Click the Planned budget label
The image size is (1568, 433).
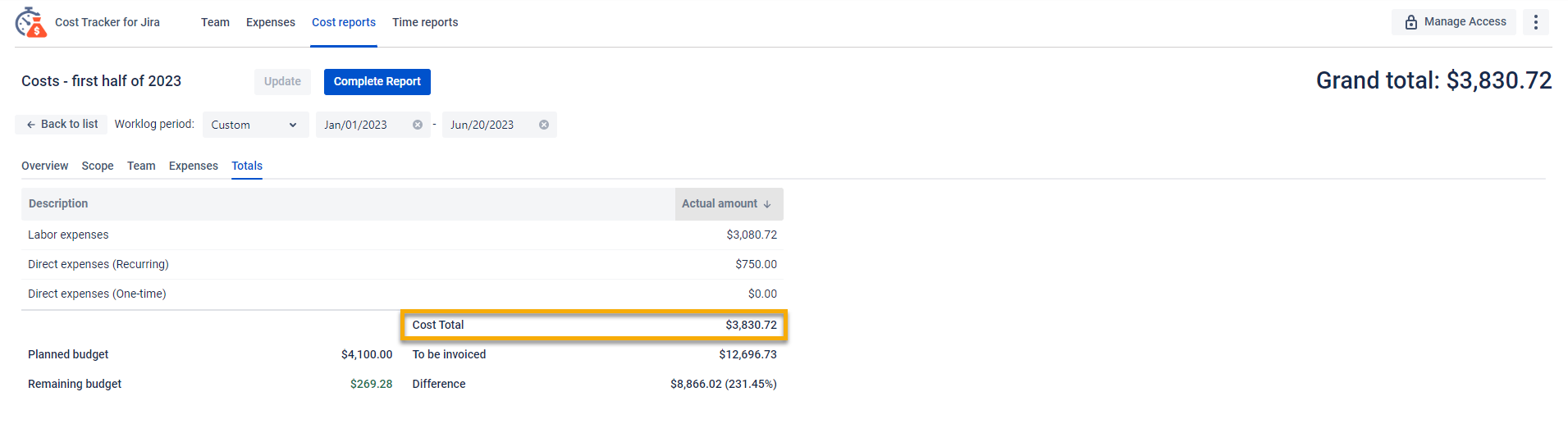point(68,354)
